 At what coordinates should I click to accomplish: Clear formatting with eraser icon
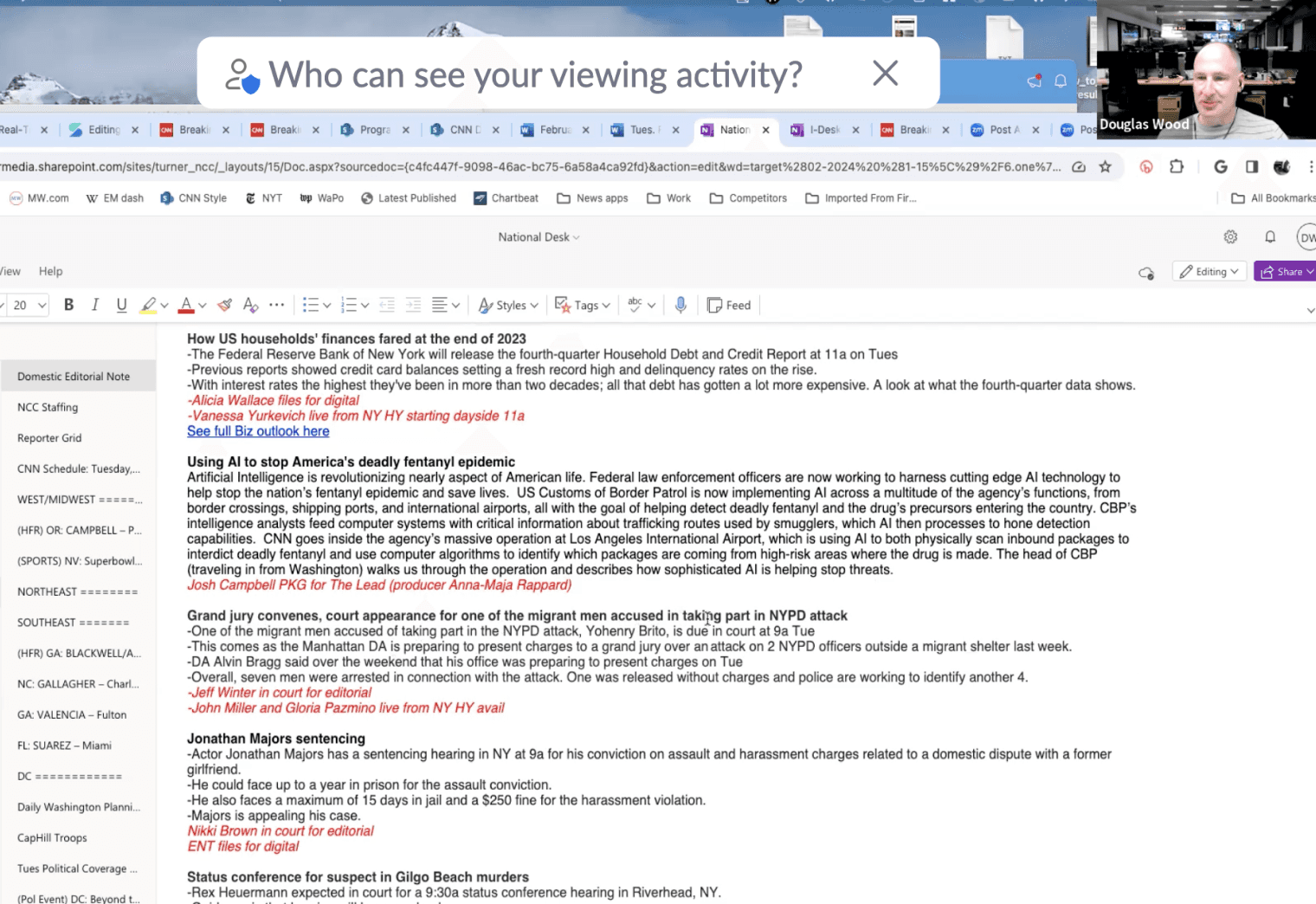[250, 305]
